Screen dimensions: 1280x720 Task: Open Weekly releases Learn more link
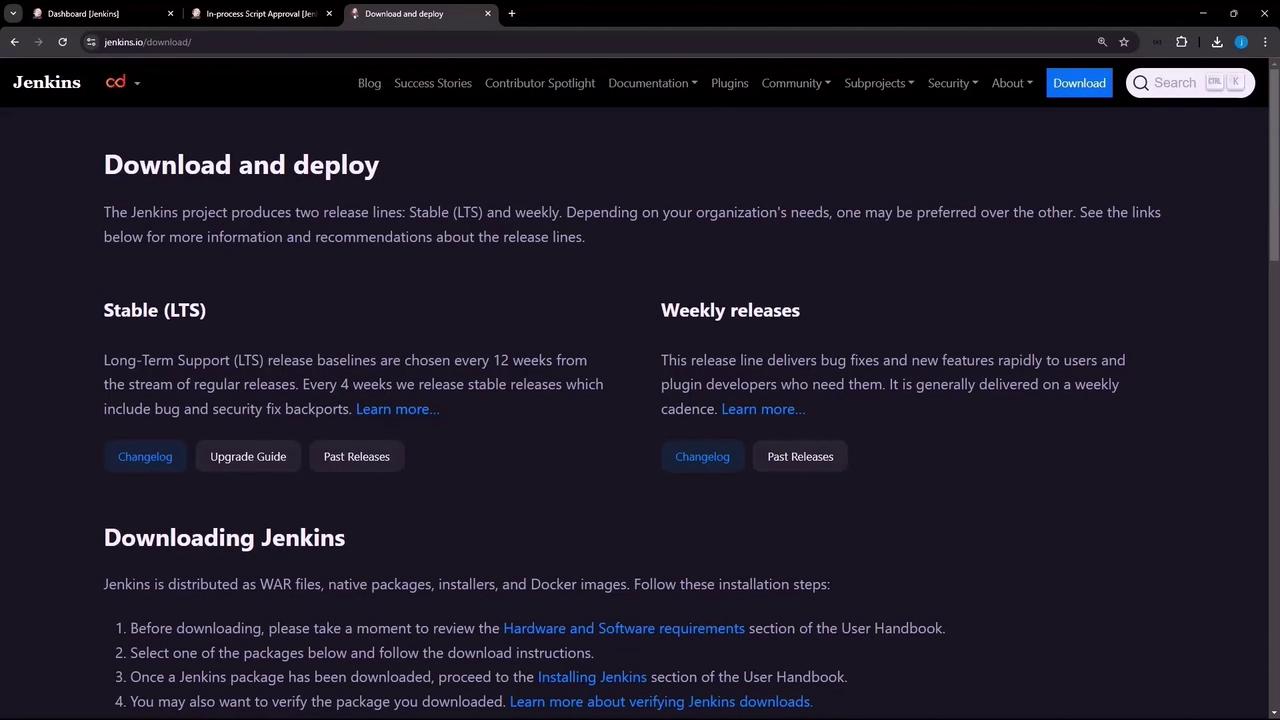(763, 409)
